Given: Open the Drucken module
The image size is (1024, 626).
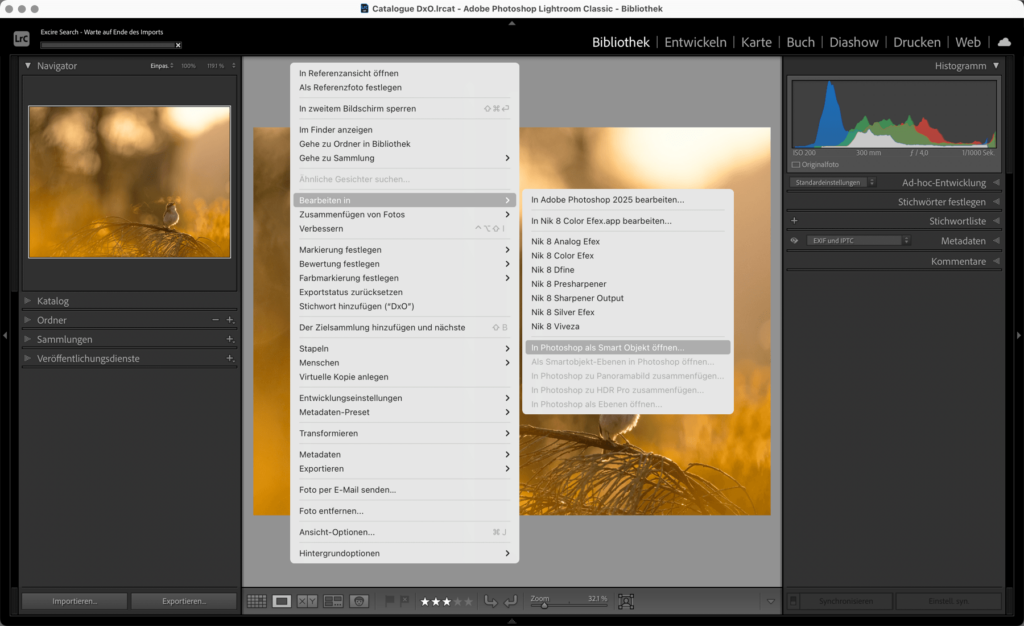Looking at the screenshot, I should (917, 42).
